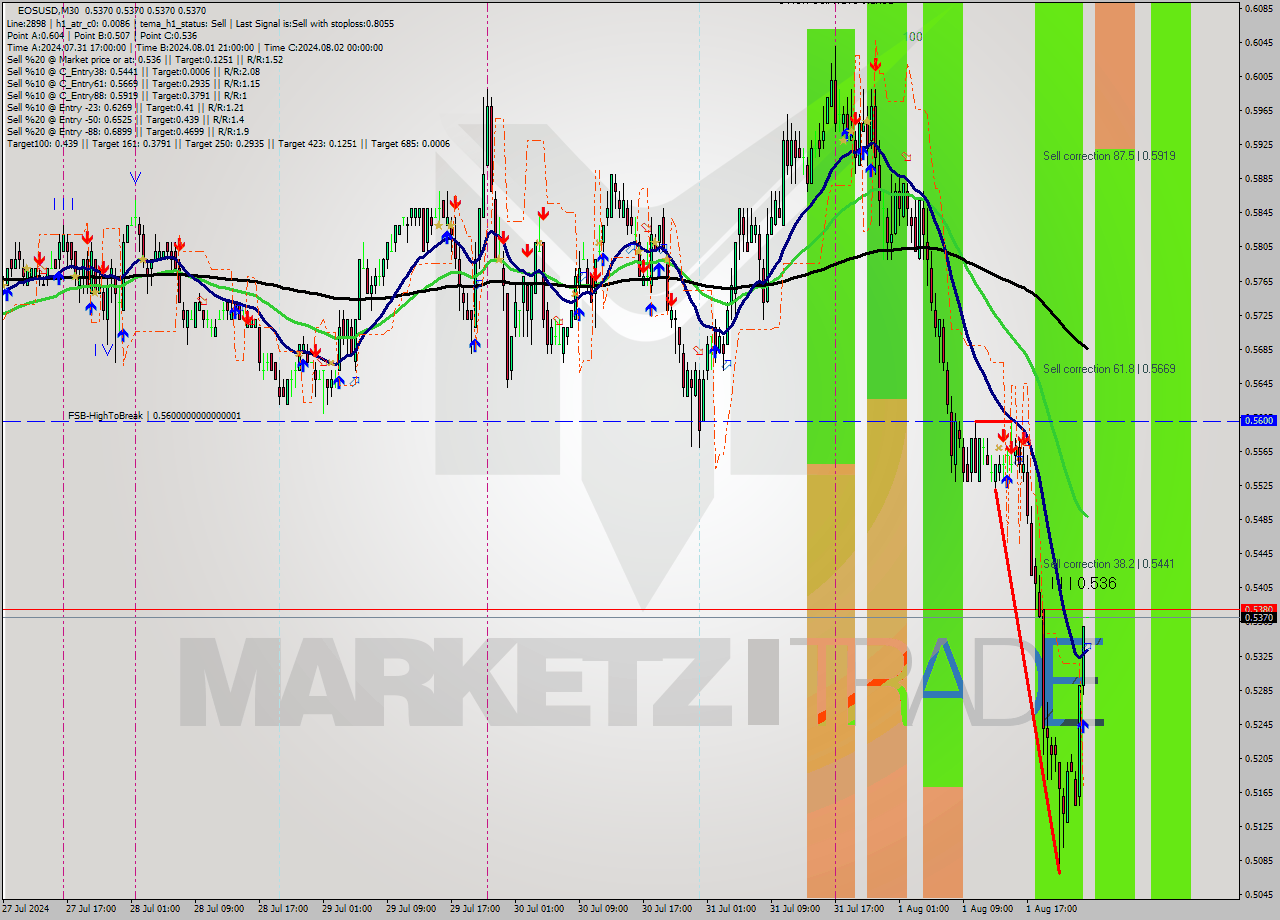This screenshot has height=920, width=1280.
Task: Click the 0.5925 price axis value
Action: 1259,144
